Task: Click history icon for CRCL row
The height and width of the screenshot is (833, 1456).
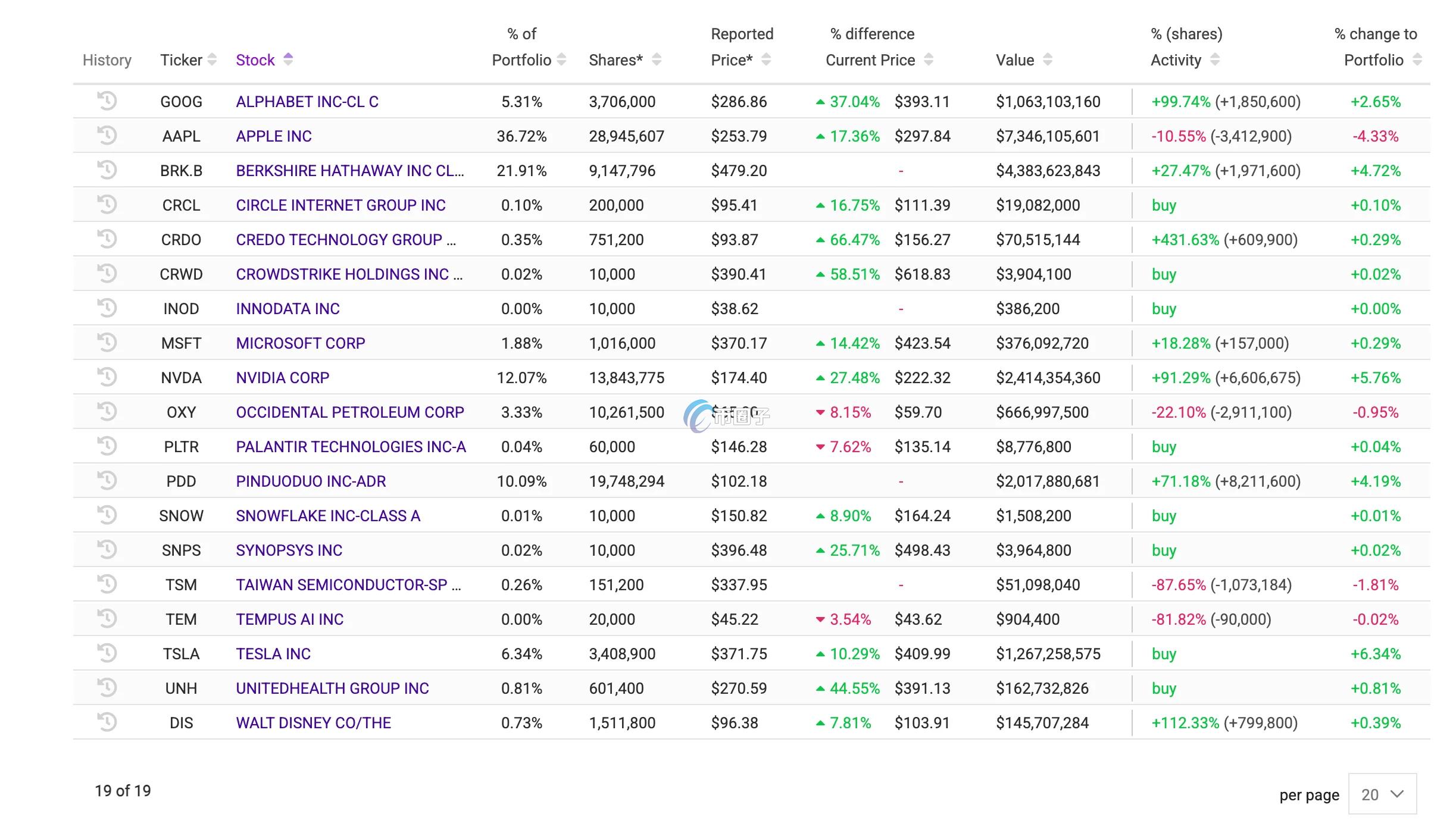Action: click(107, 204)
